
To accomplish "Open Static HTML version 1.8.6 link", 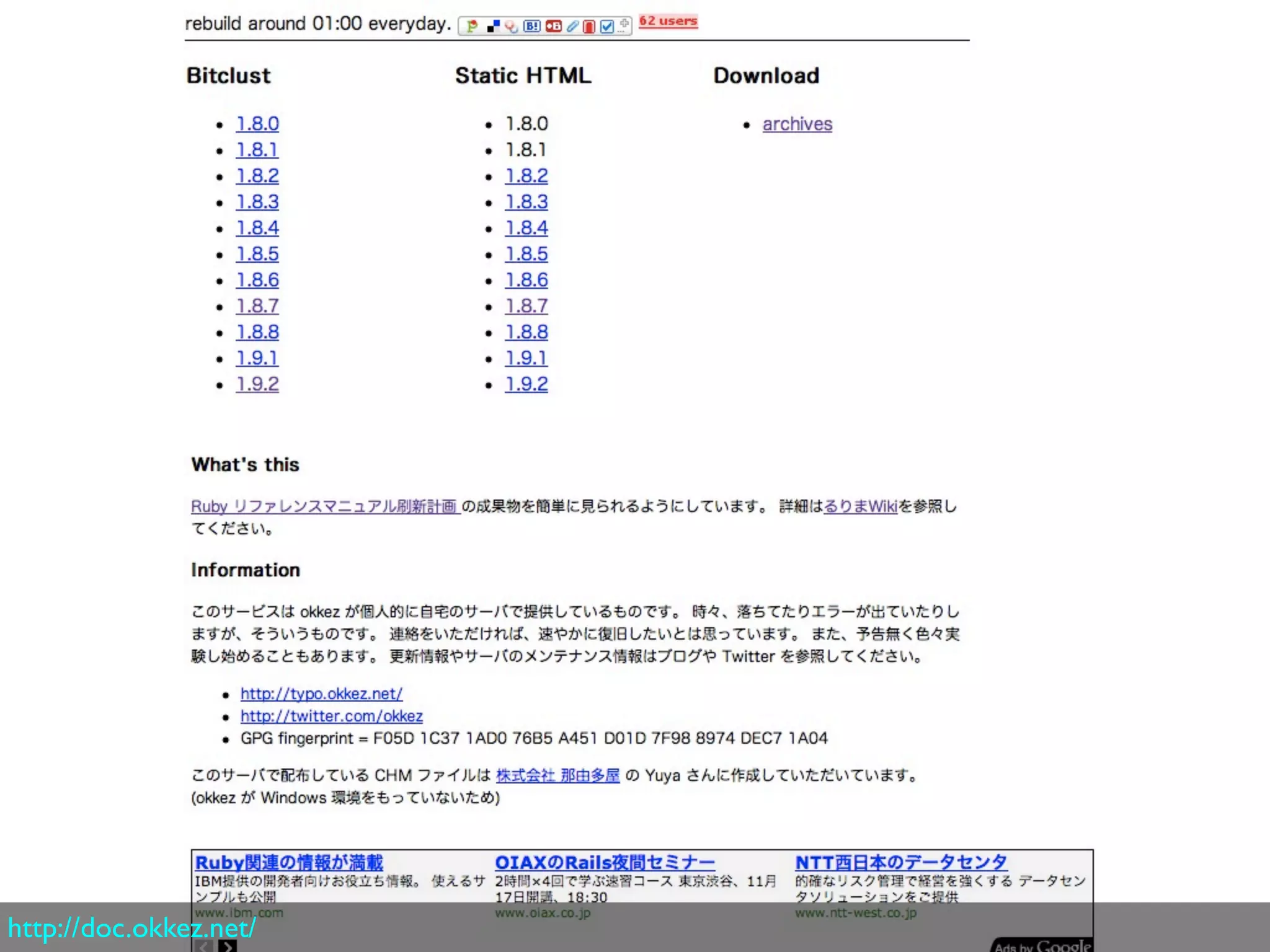I will [x=526, y=280].
